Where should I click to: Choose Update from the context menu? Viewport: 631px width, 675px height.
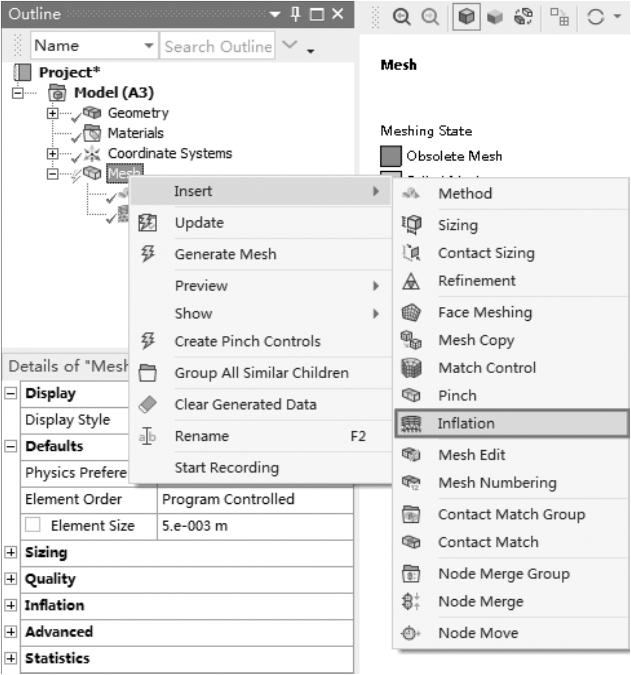point(199,223)
